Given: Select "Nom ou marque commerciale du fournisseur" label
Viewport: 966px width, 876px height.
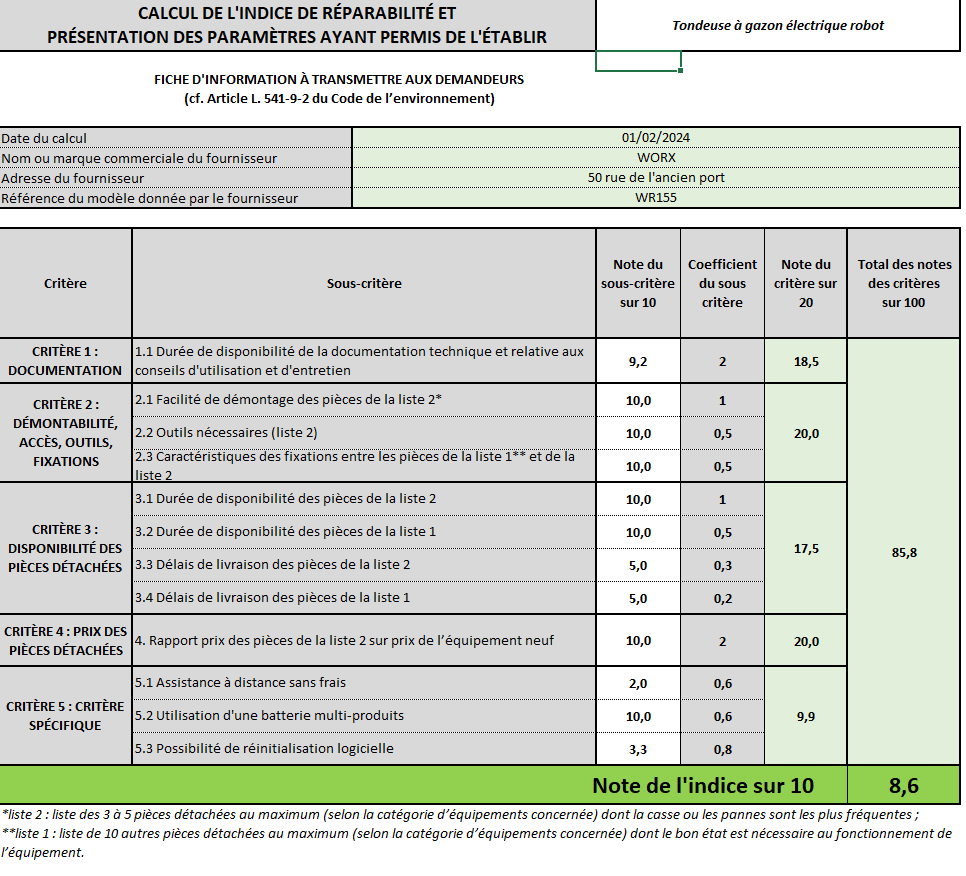Looking at the screenshot, I should coord(176,158).
